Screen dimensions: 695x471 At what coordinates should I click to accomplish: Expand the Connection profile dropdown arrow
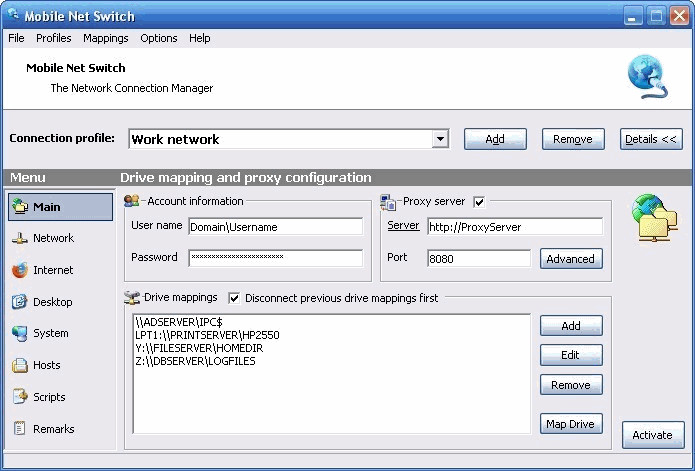point(440,139)
